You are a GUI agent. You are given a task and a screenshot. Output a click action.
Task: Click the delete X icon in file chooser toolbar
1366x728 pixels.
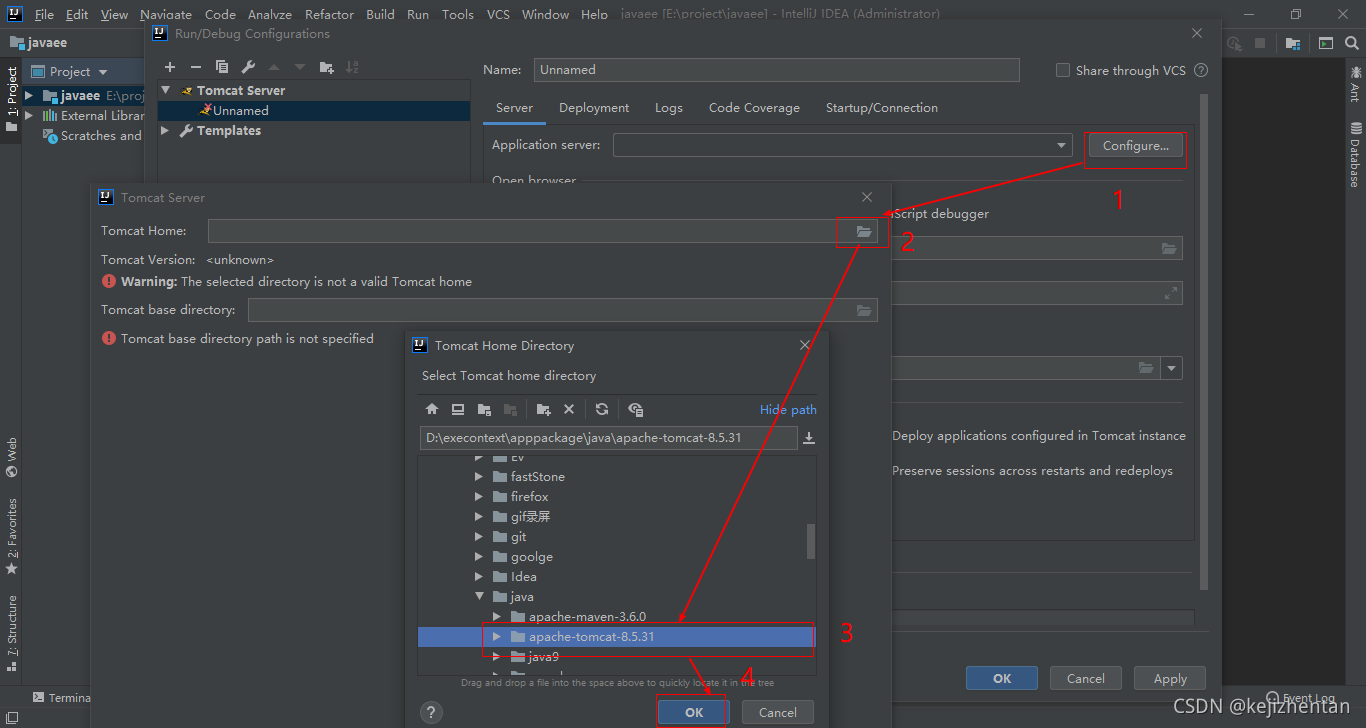click(569, 409)
